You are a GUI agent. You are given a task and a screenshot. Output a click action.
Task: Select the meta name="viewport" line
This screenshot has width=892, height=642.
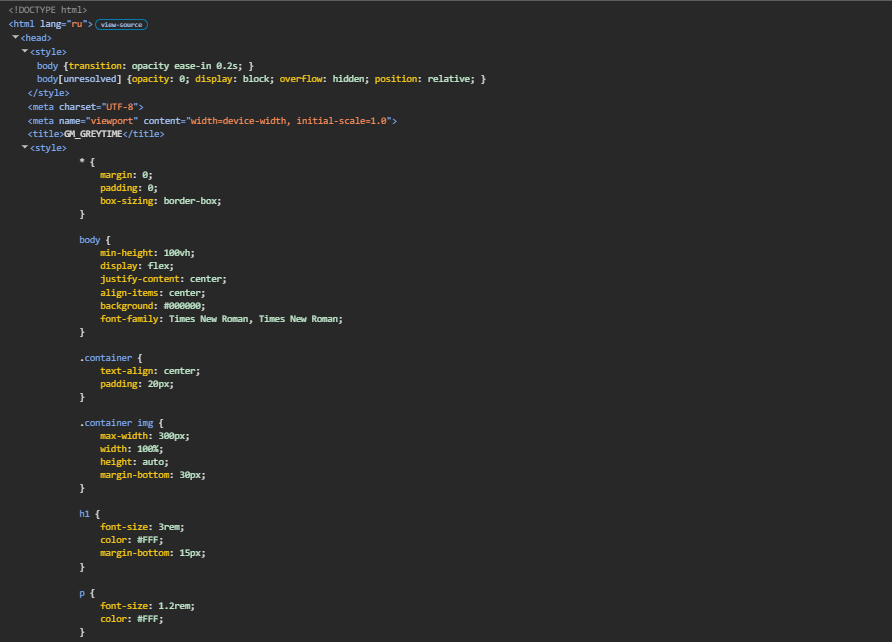coord(212,121)
